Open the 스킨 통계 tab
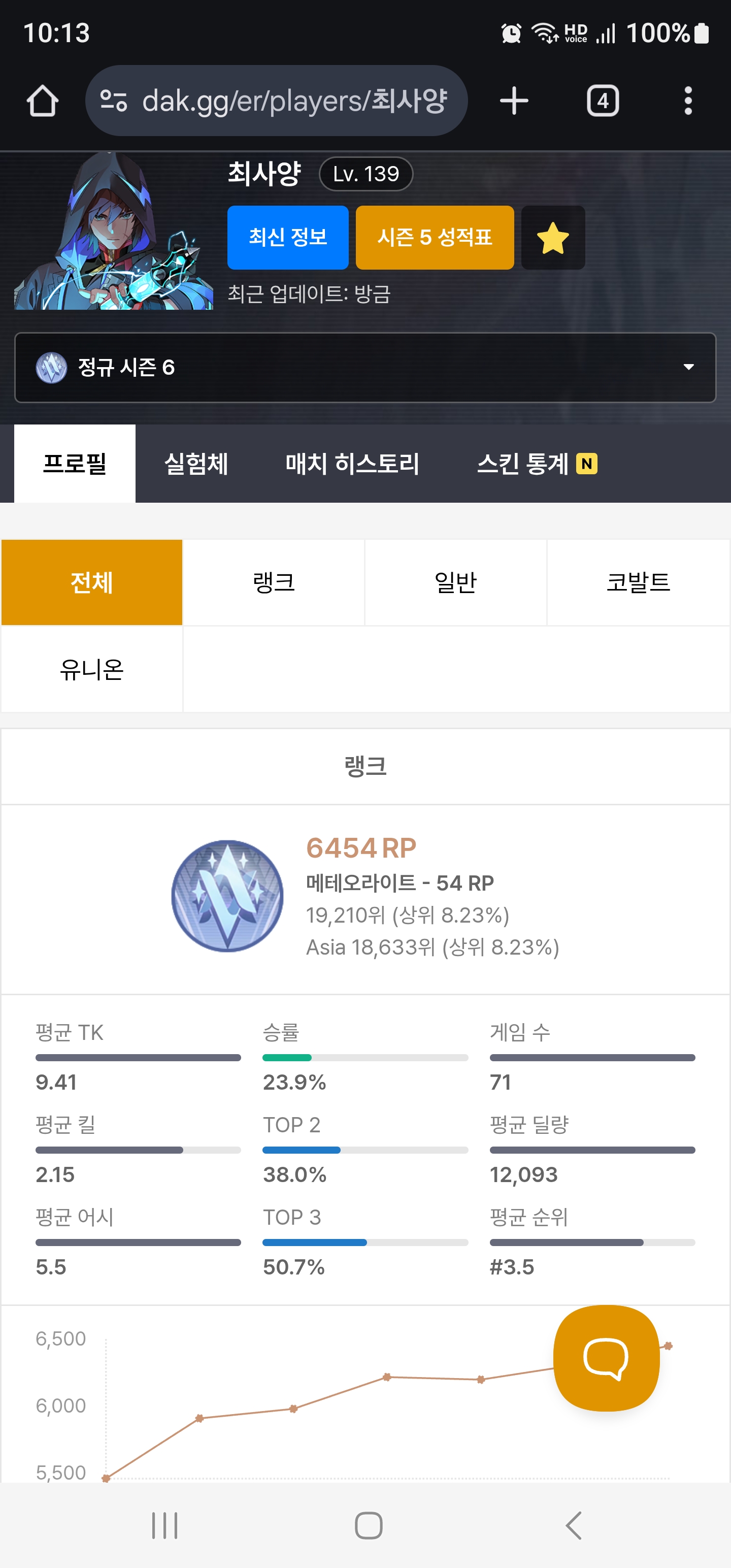731x1568 pixels. pos(537,464)
